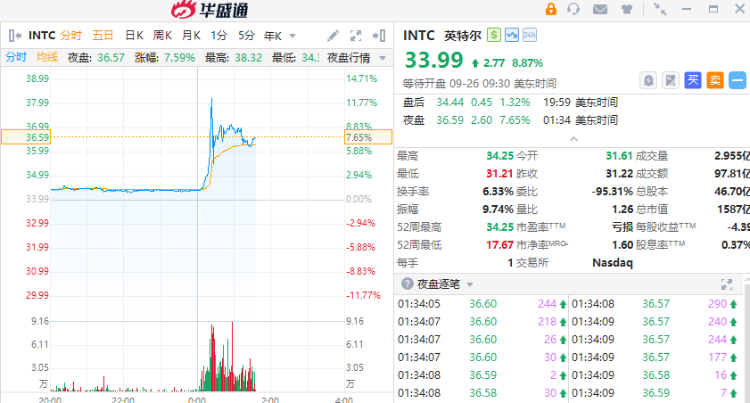Image resolution: width=750 pixels, height=403 pixels.
Task: Click the 8.87% change value
Action: coord(527,63)
